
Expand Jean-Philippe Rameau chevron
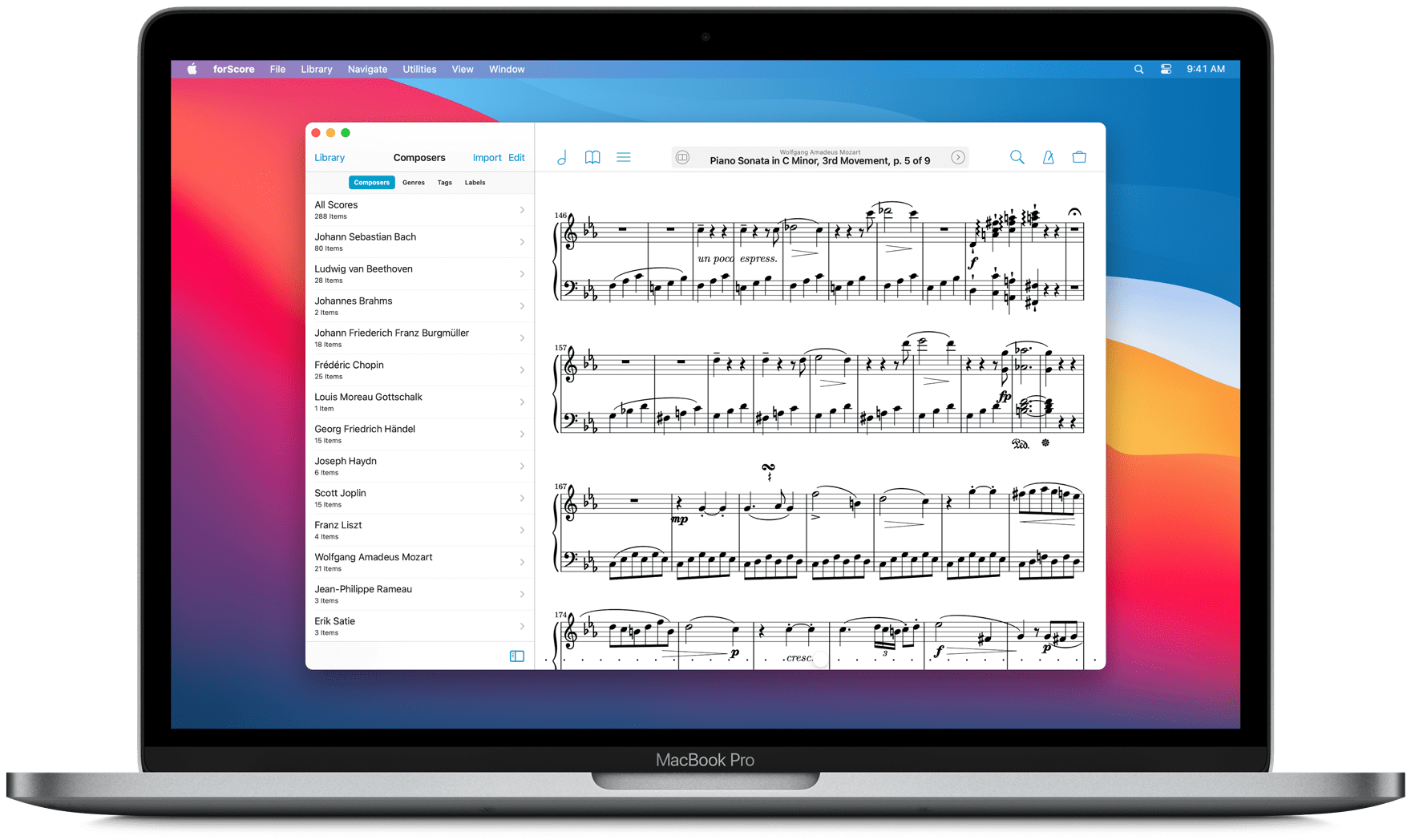pos(522,595)
